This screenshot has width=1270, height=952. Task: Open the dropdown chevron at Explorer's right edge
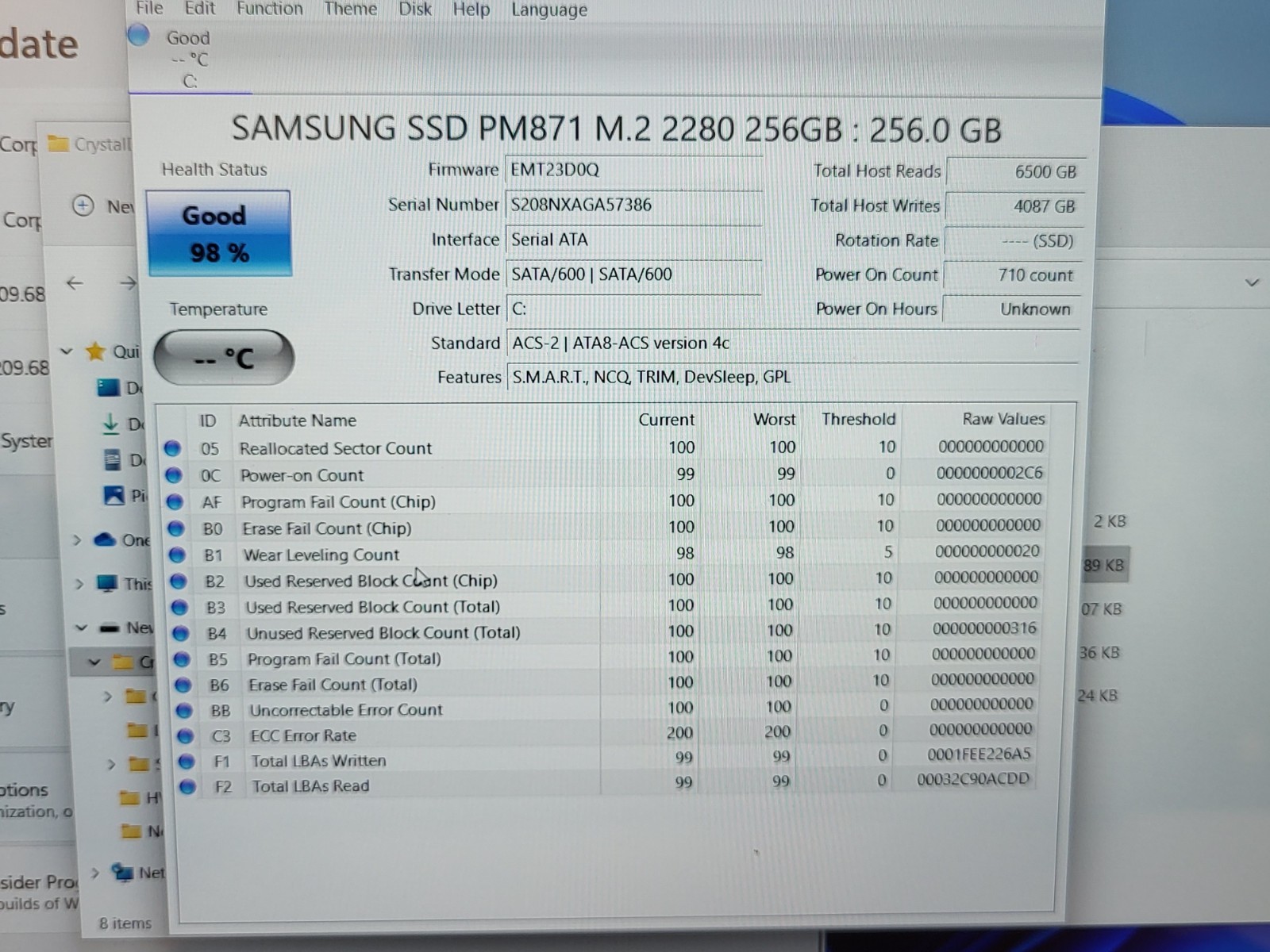coord(1252,282)
